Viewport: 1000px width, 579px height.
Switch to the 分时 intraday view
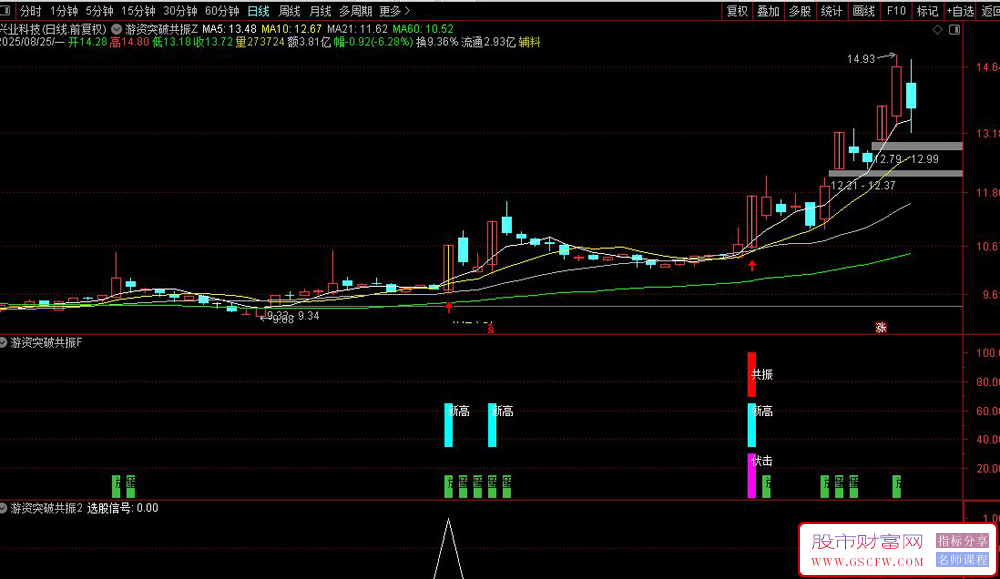(30, 11)
